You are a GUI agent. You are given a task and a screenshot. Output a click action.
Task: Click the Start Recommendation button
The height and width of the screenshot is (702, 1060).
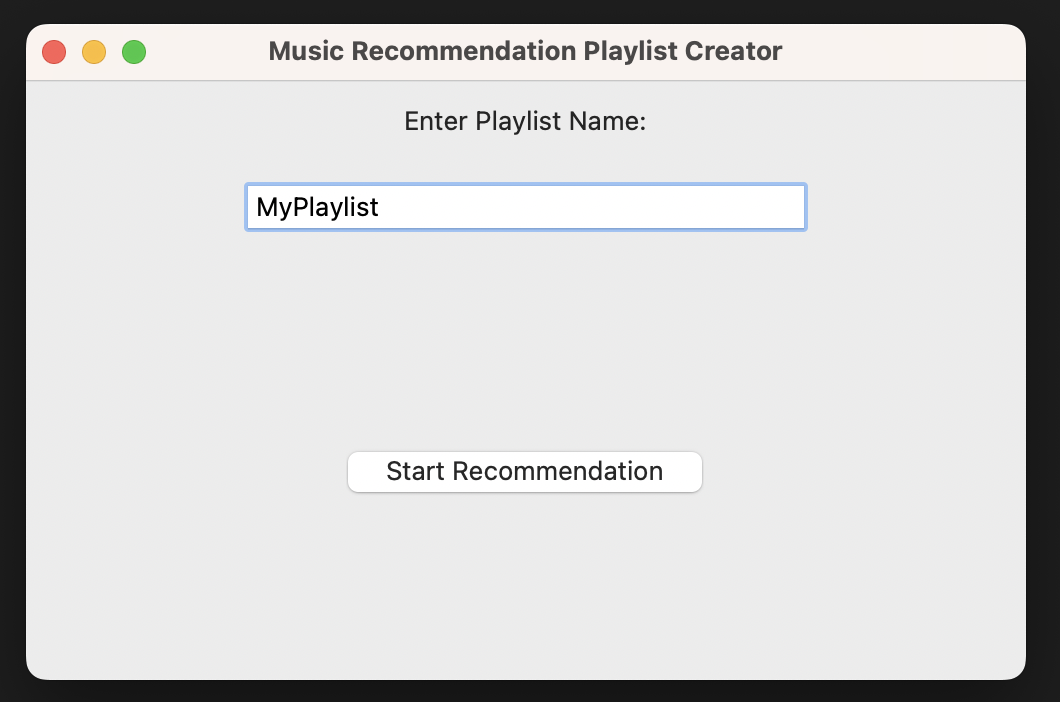pos(524,471)
